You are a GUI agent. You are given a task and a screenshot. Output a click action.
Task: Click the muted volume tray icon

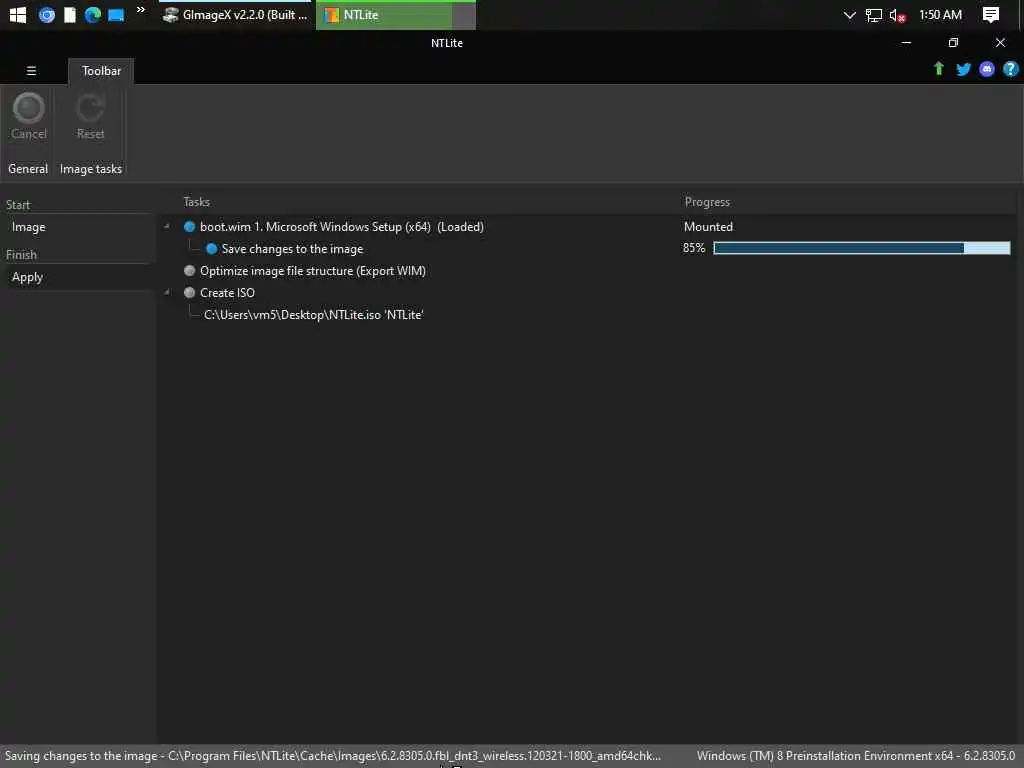coord(897,16)
